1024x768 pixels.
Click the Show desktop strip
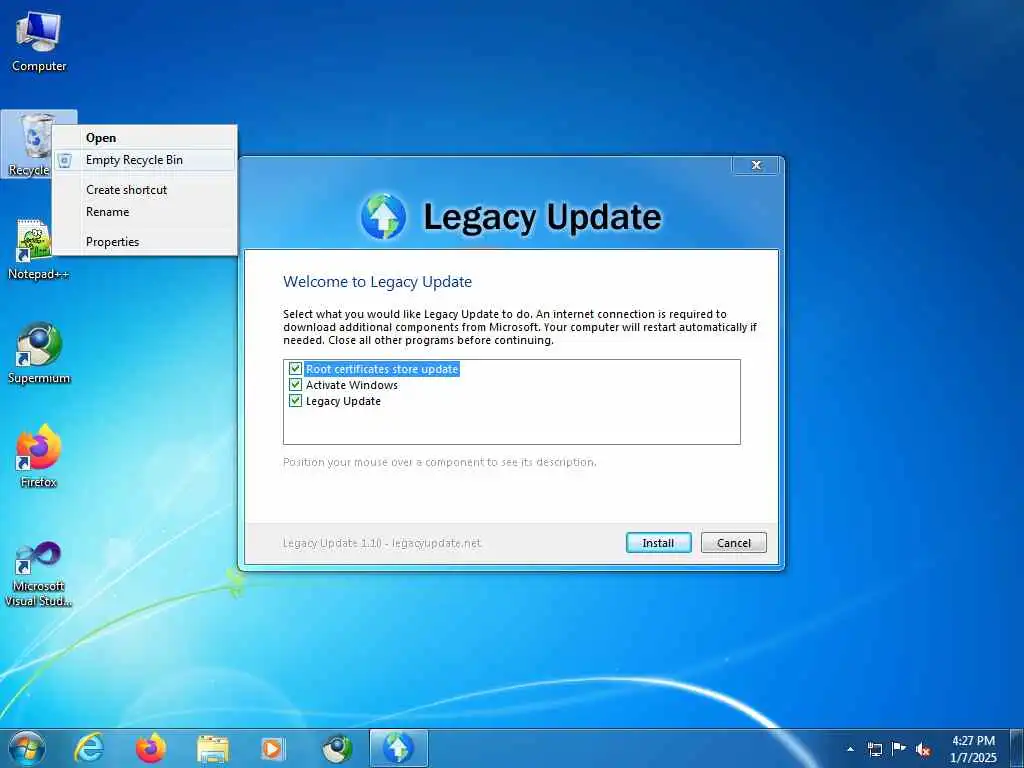tap(1017, 748)
